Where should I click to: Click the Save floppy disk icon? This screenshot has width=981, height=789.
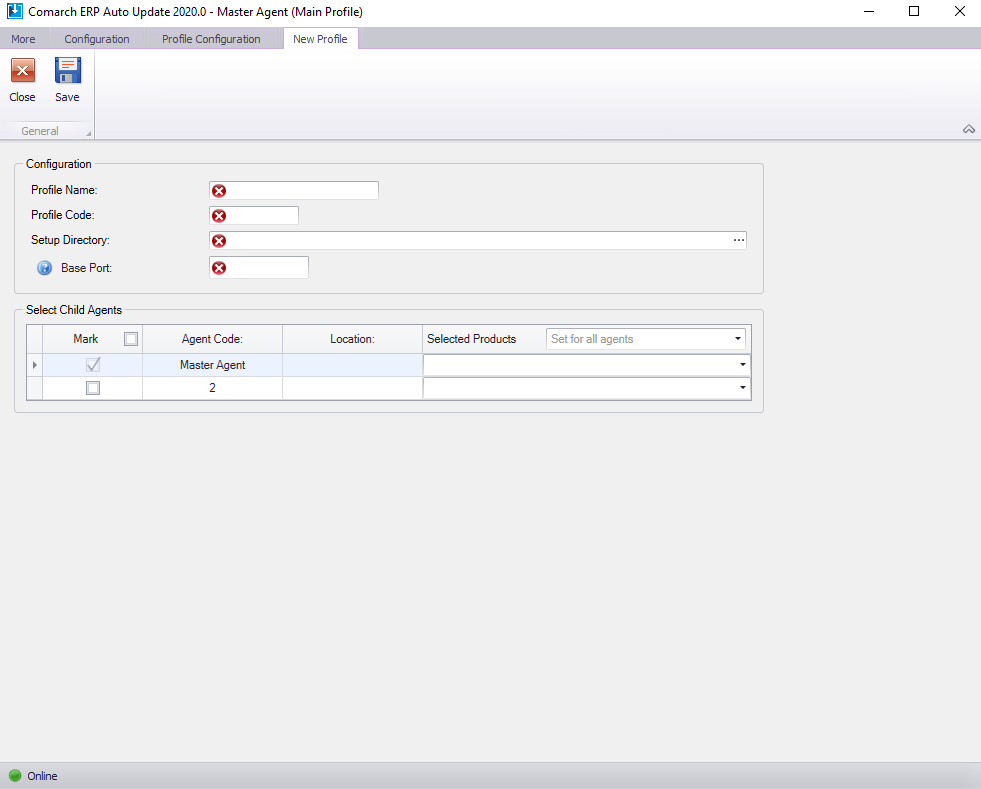click(x=68, y=71)
